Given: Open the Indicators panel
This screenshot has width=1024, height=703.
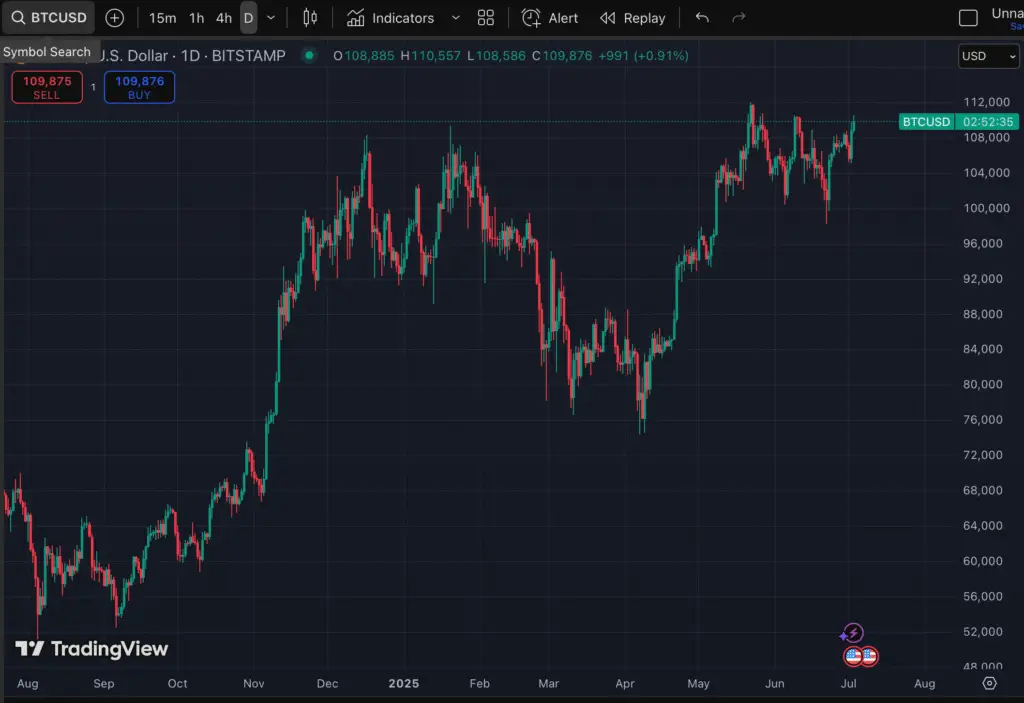Looking at the screenshot, I should [x=390, y=18].
